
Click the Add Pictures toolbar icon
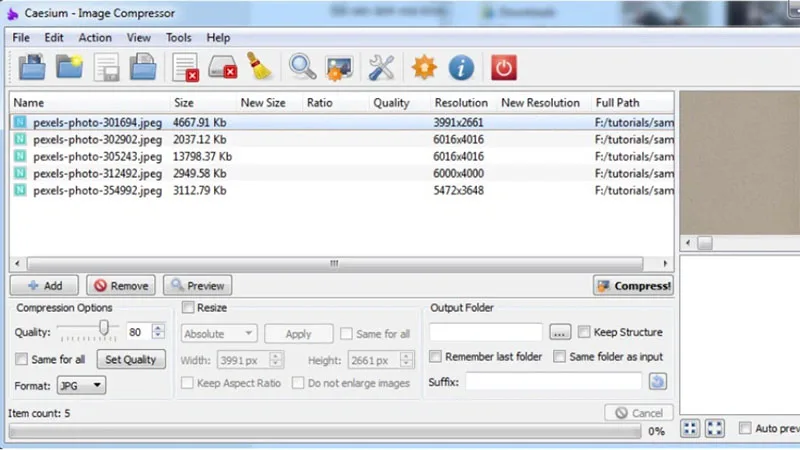coord(32,67)
